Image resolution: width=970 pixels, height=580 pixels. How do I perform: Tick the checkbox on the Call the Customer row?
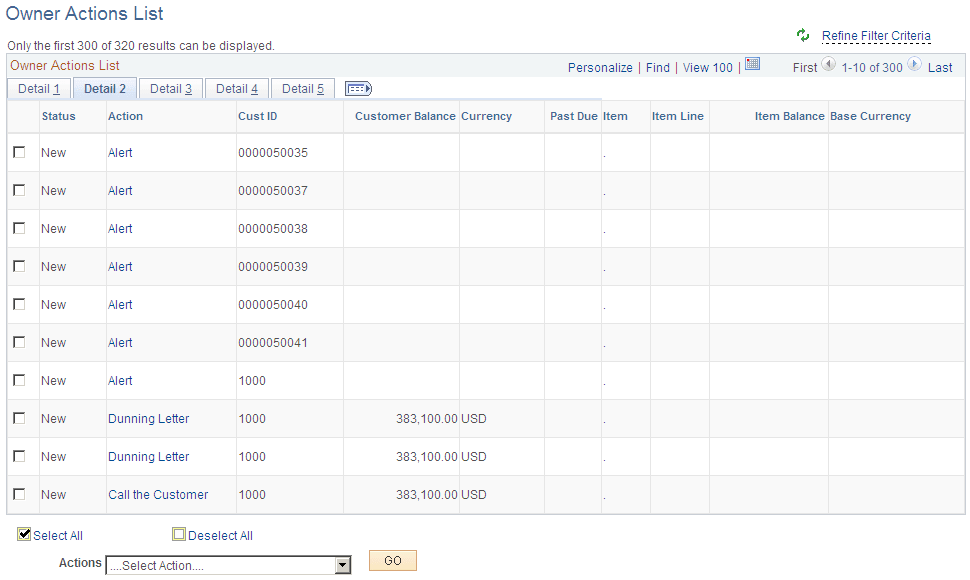tap(19, 494)
